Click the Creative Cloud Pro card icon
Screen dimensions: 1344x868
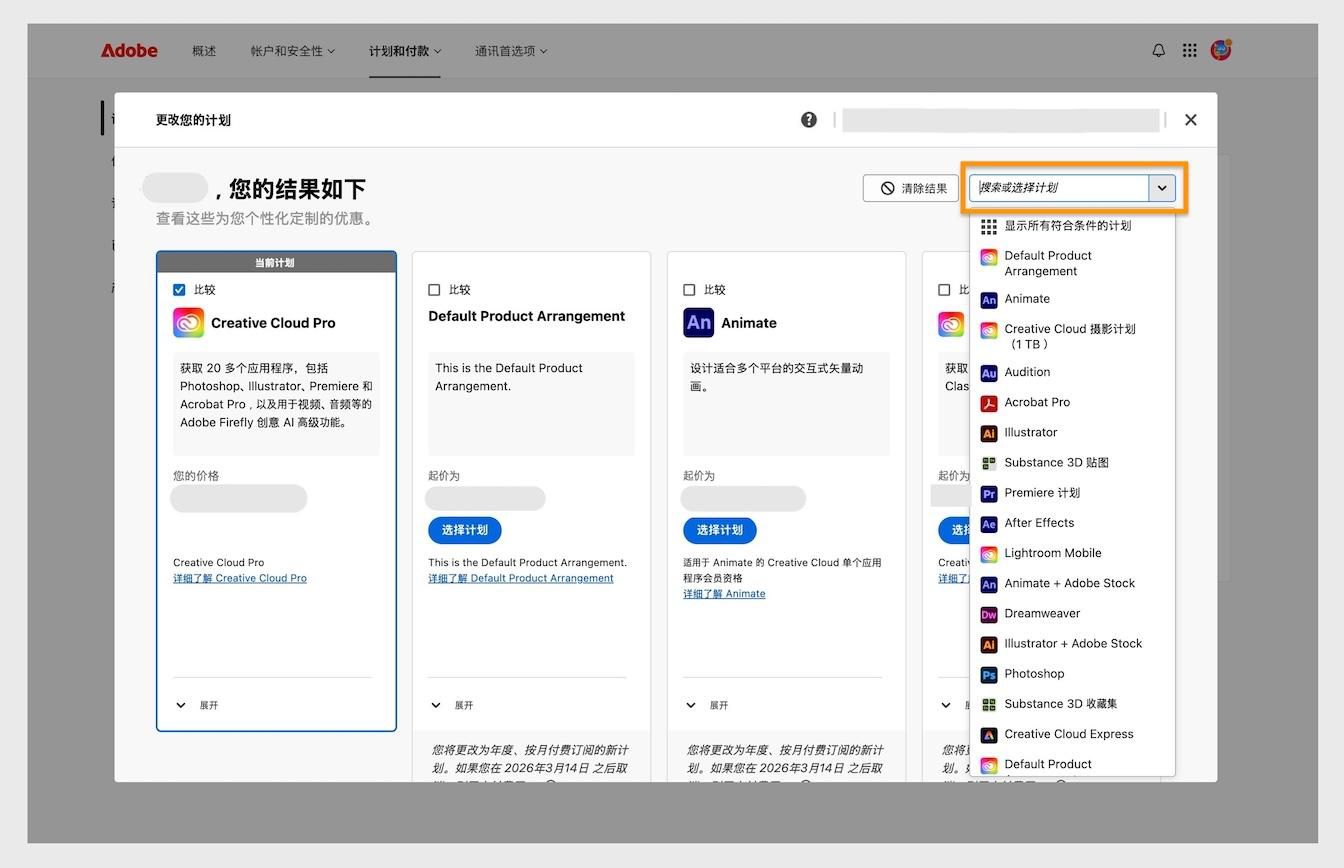(x=188, y=323)
